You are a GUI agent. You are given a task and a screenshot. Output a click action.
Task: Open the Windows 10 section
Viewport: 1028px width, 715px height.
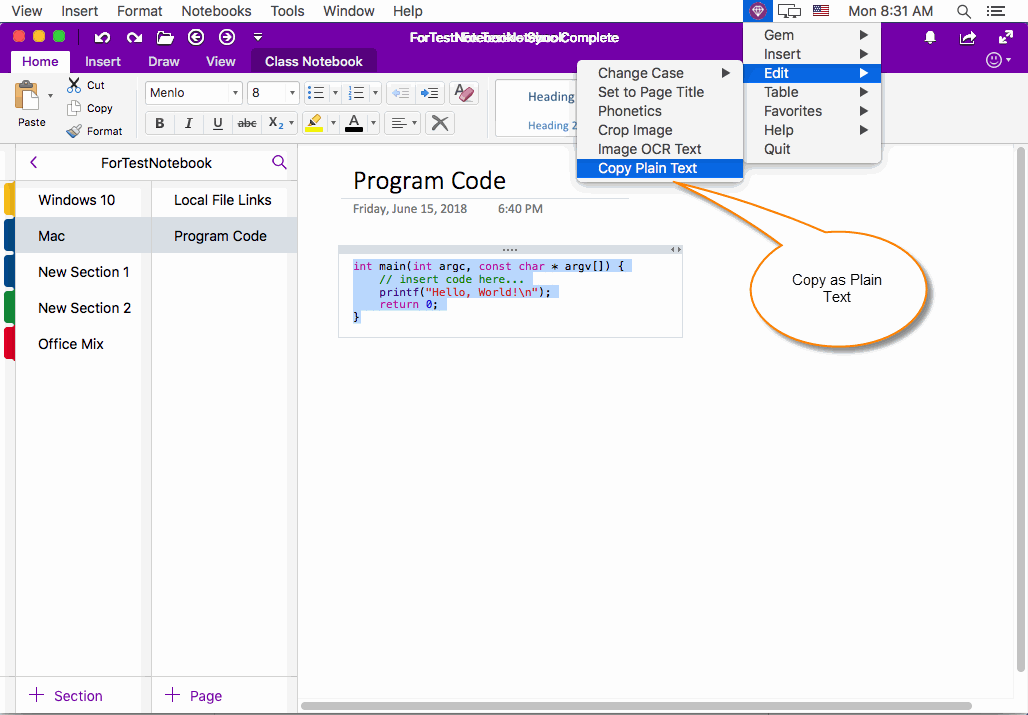[79, 200]
